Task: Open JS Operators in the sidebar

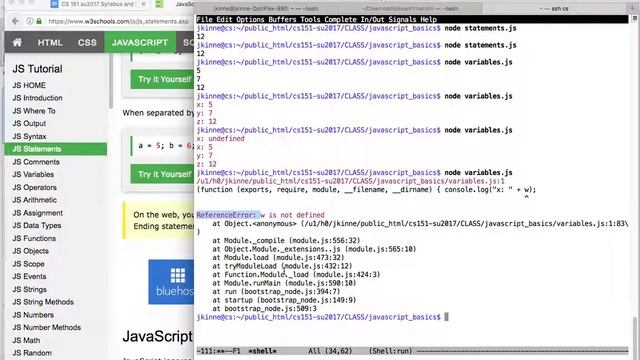Action: click(x=34, y=187)
